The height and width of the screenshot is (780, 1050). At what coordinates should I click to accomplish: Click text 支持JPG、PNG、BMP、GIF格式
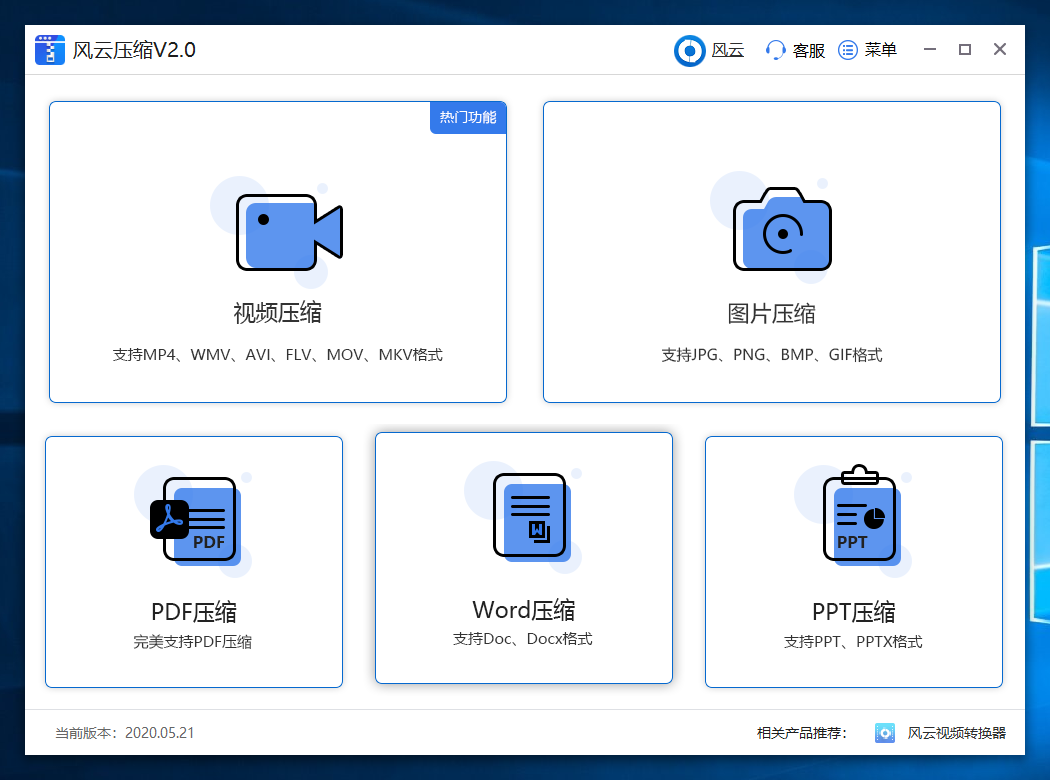[x=771, y=355]
